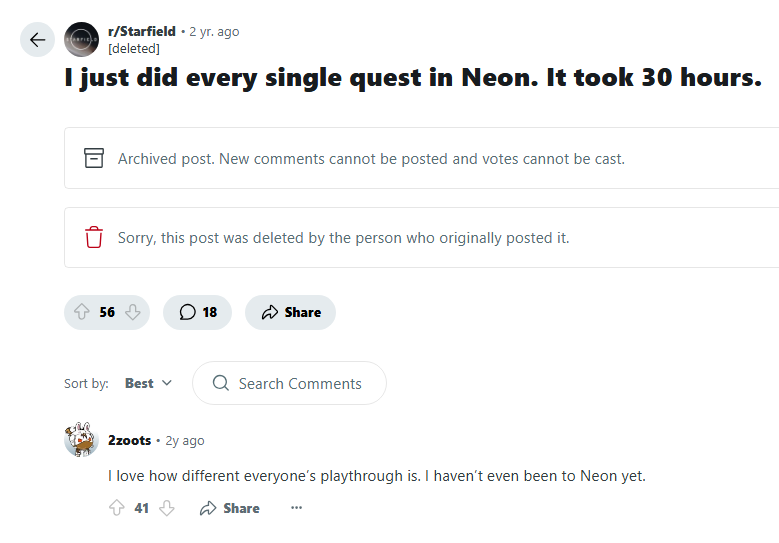Open 2zoots user avatar

click(81, 440)
